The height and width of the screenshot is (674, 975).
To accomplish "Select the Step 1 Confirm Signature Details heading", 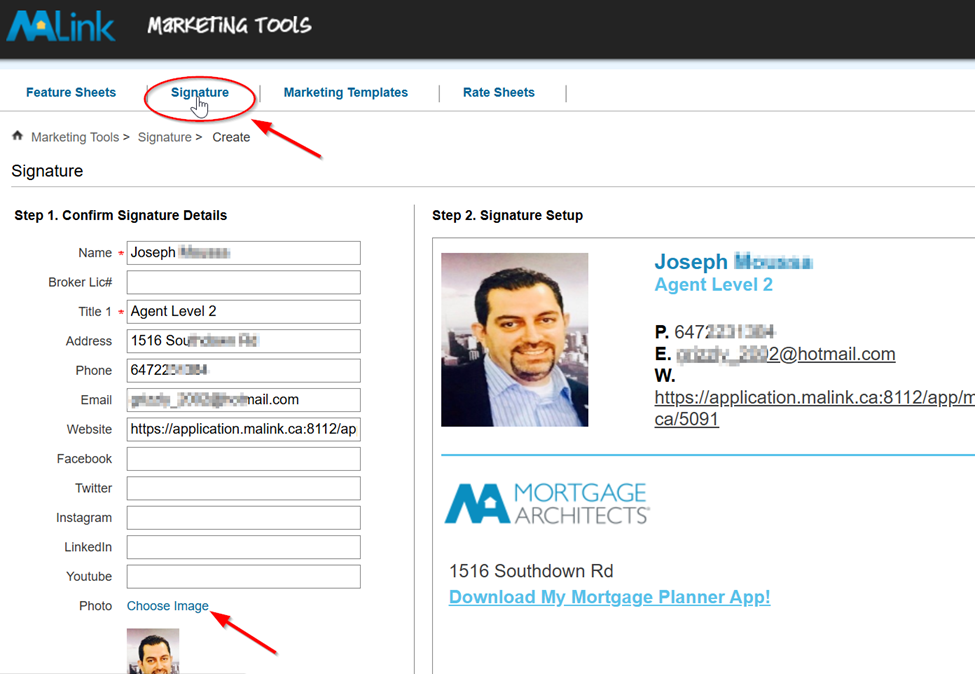I will [x=121, y=216].
